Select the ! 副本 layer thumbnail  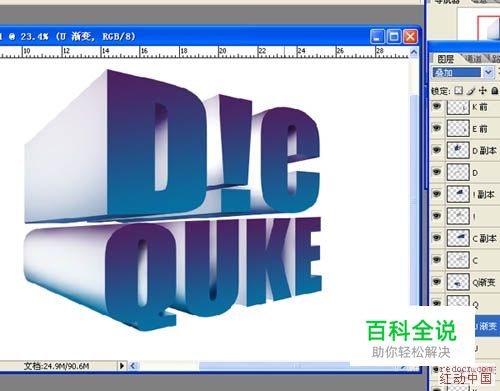click(x=458, y=194)
